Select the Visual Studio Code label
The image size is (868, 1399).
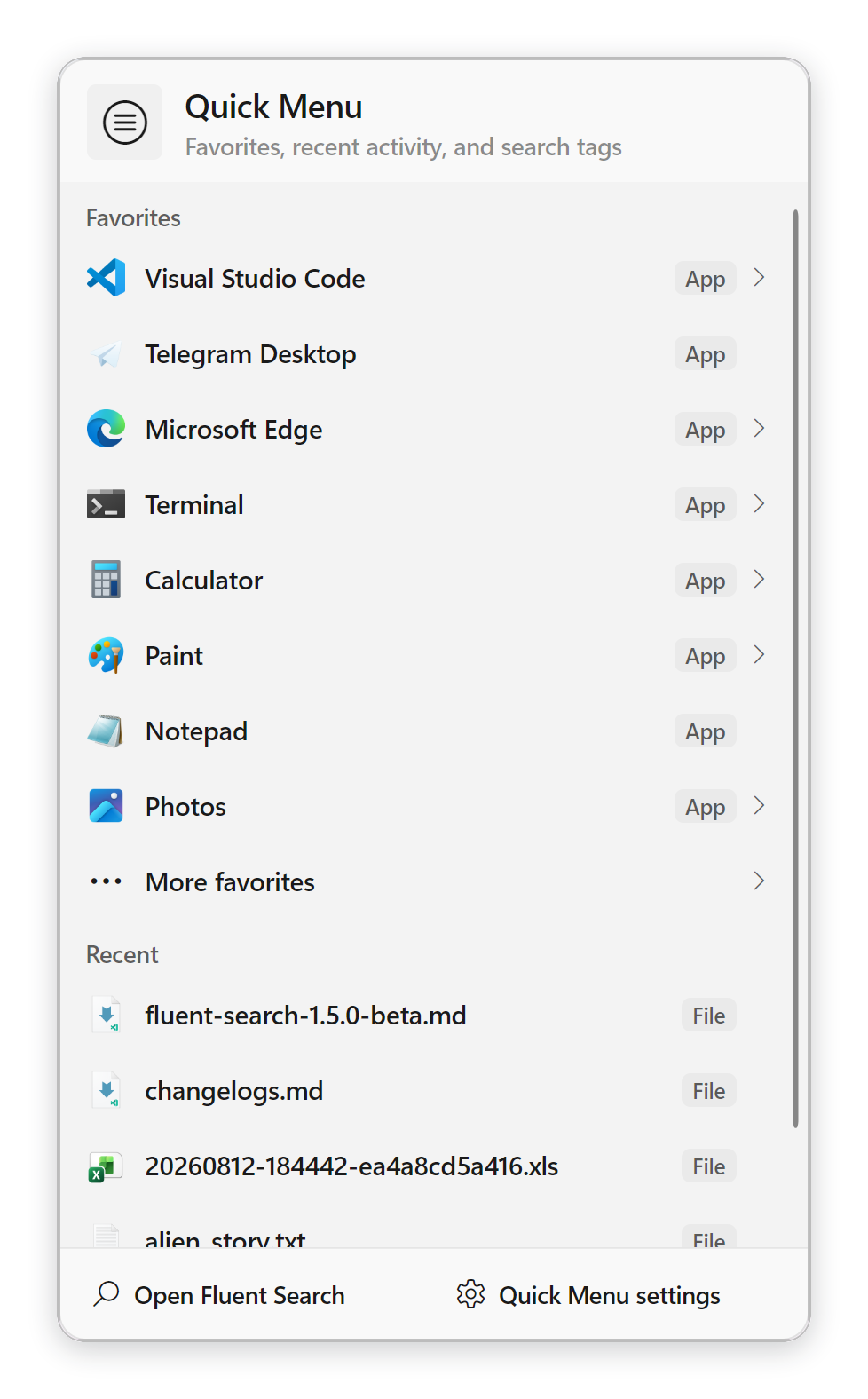click(256, 278)
